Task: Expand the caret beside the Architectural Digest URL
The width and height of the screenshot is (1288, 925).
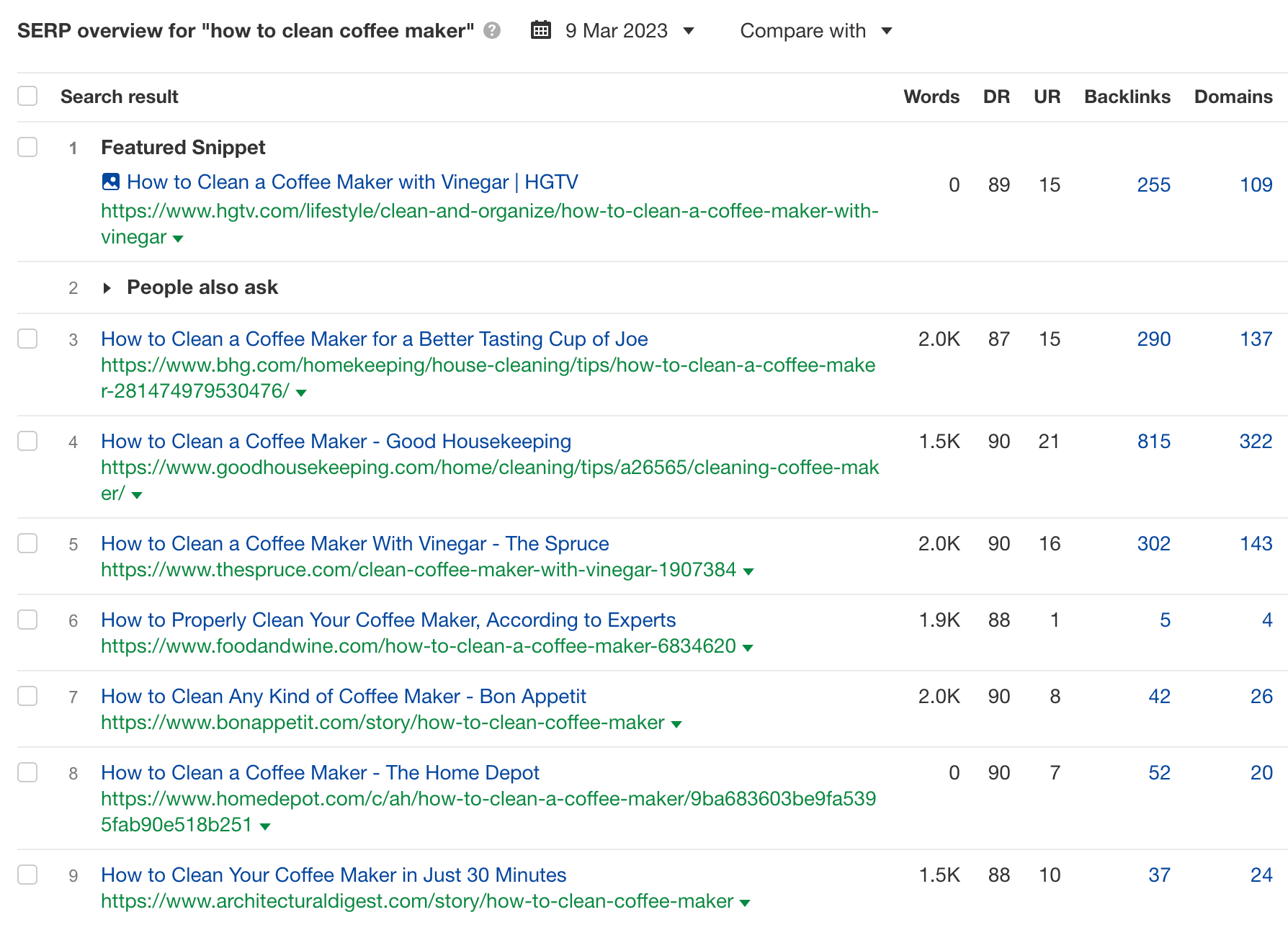Action: 745,902
